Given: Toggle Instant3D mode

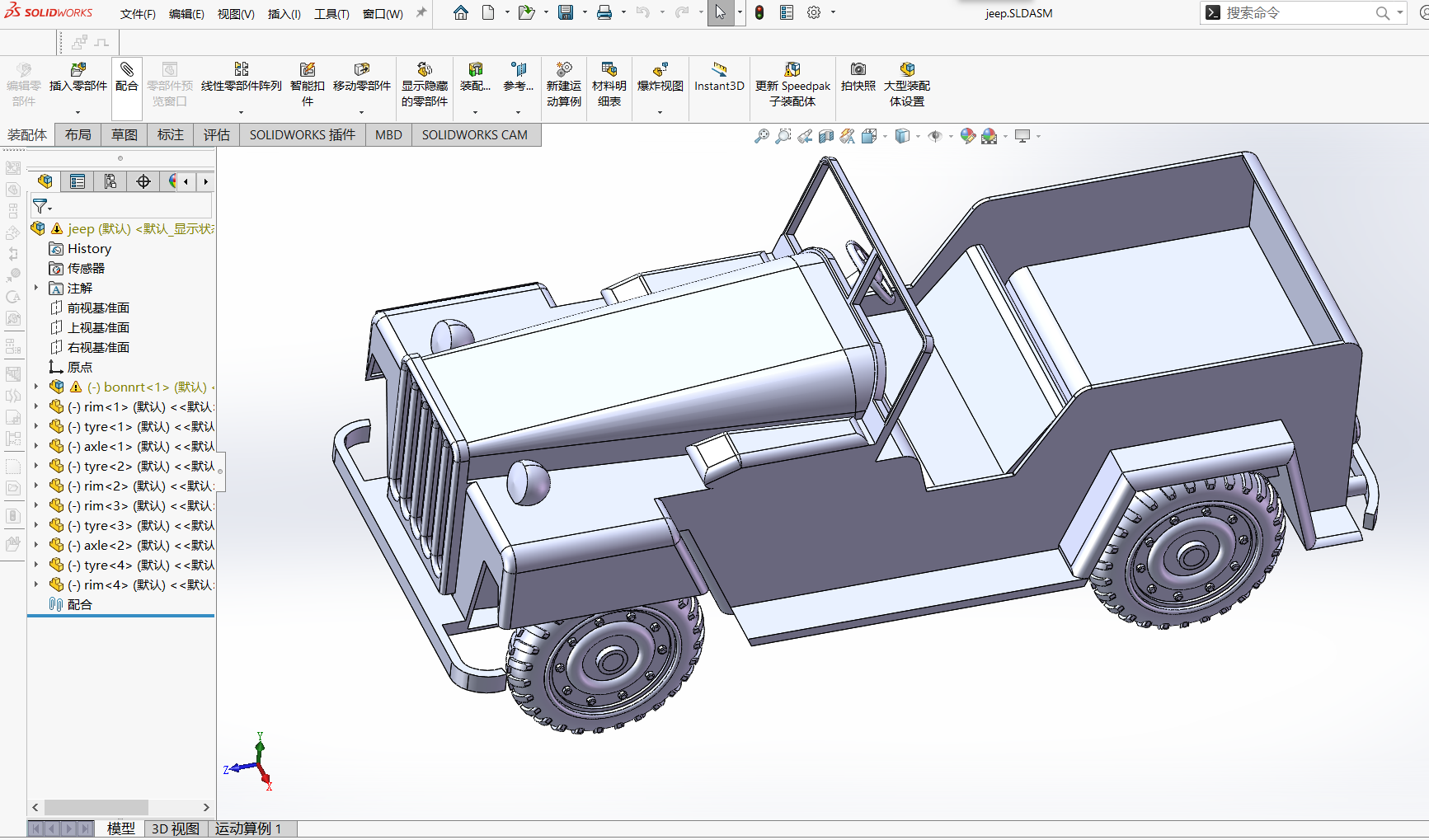Looking at the screenshot, I should pyautogui.click(x=719, y=71).
